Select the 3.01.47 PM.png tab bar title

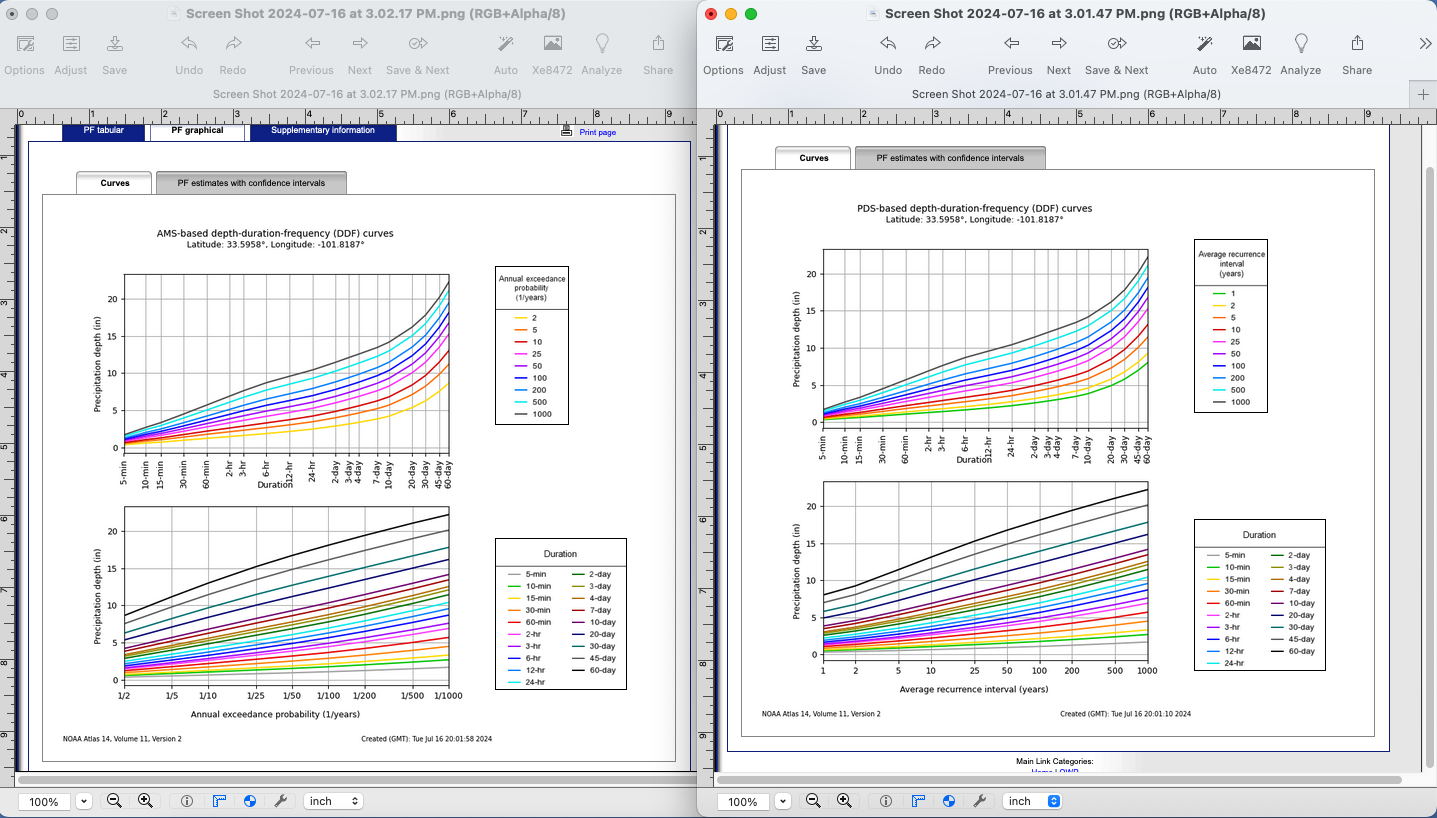click(1066, 94)
